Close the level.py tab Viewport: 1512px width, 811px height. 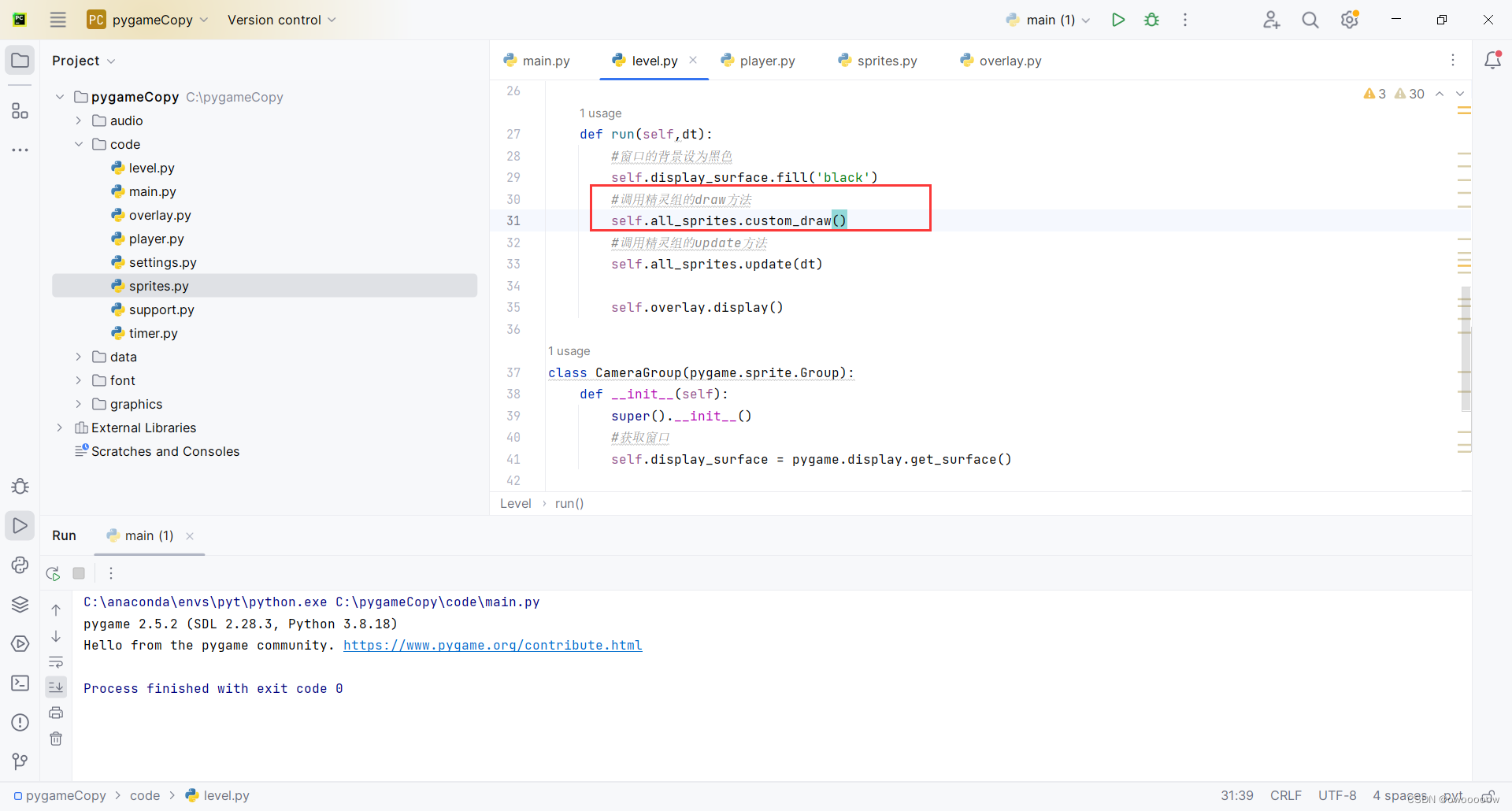point(693,60)
